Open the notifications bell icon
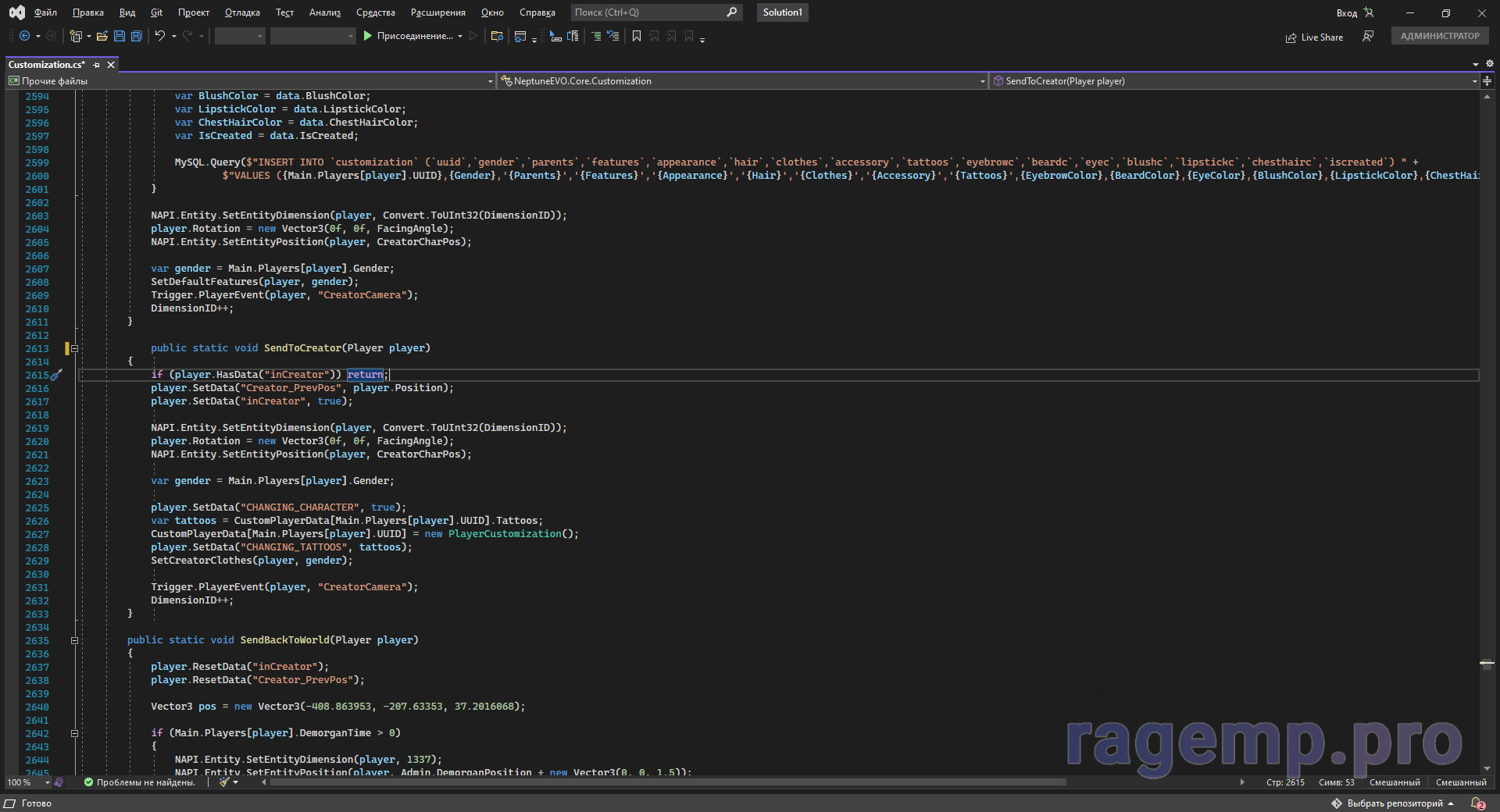The image size is (1500, 812). coord(1477,803)
